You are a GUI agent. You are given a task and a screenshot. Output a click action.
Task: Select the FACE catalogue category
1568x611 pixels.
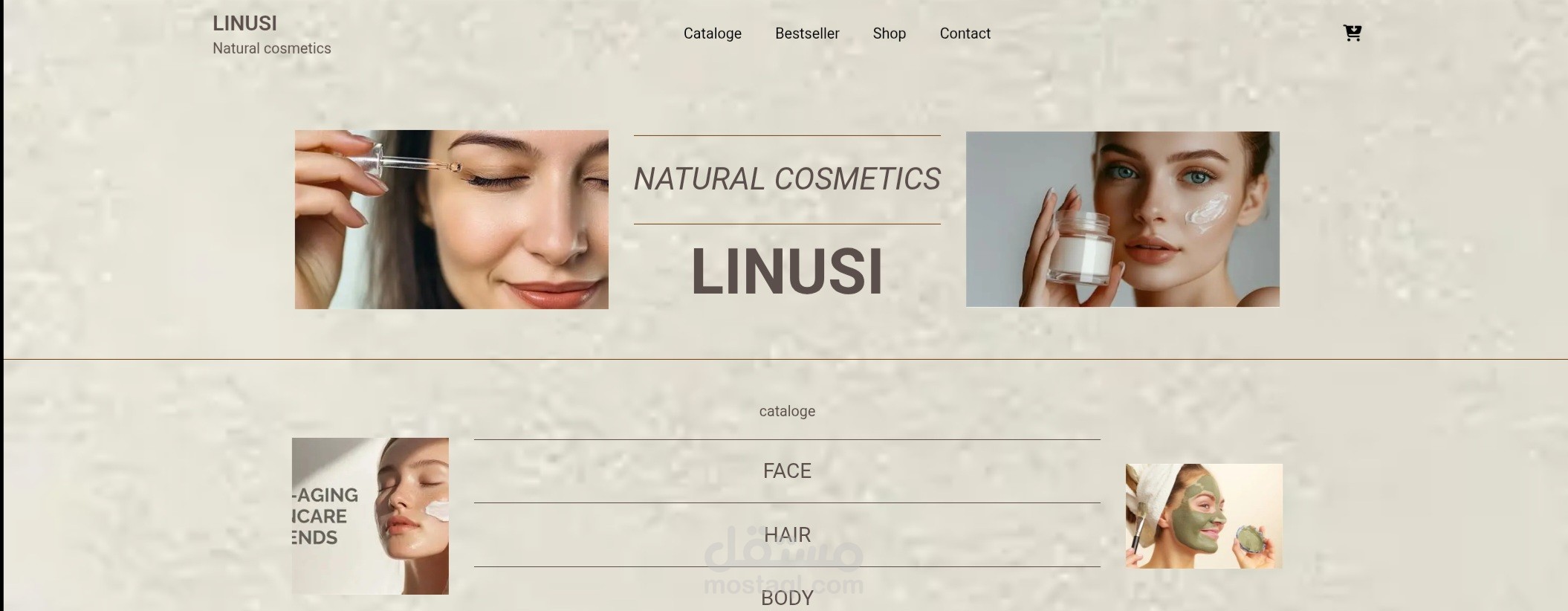(x=787, y=471)
